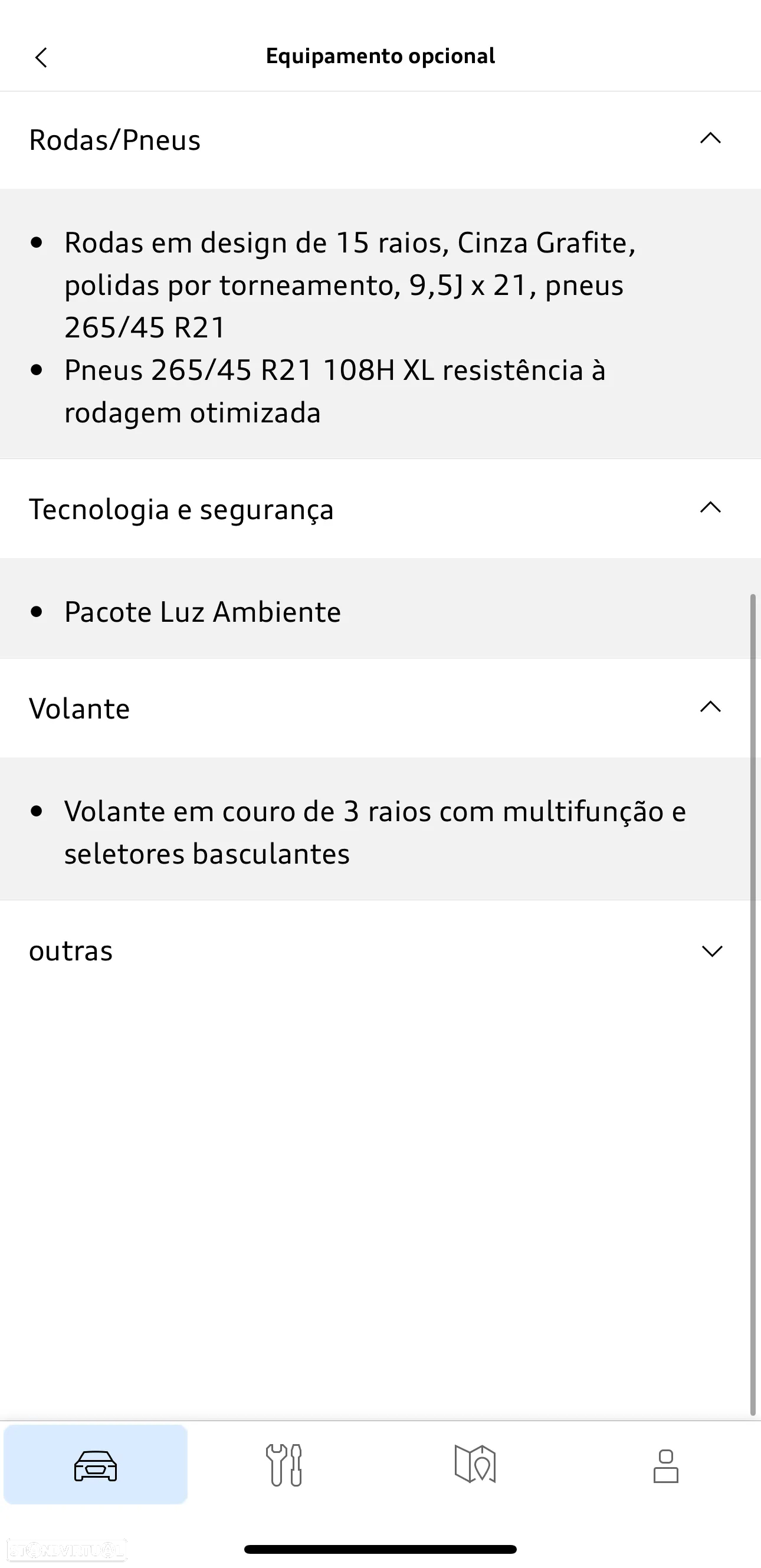Collapse Rodas/Pneus using its chevron
The image size is (761, 1568).
(x=710, y=139)
